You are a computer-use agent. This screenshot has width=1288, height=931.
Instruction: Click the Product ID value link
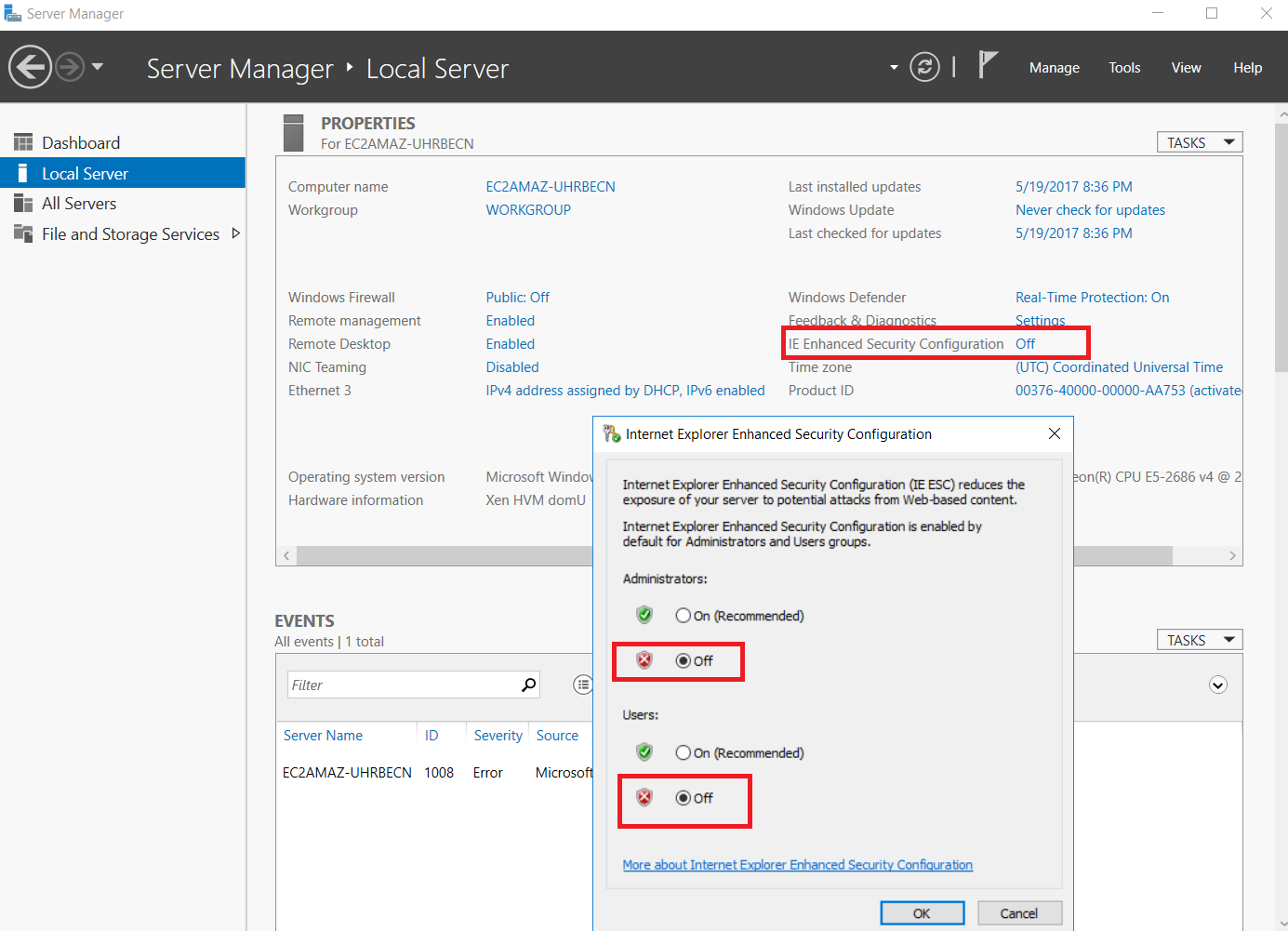[1128, 391]
